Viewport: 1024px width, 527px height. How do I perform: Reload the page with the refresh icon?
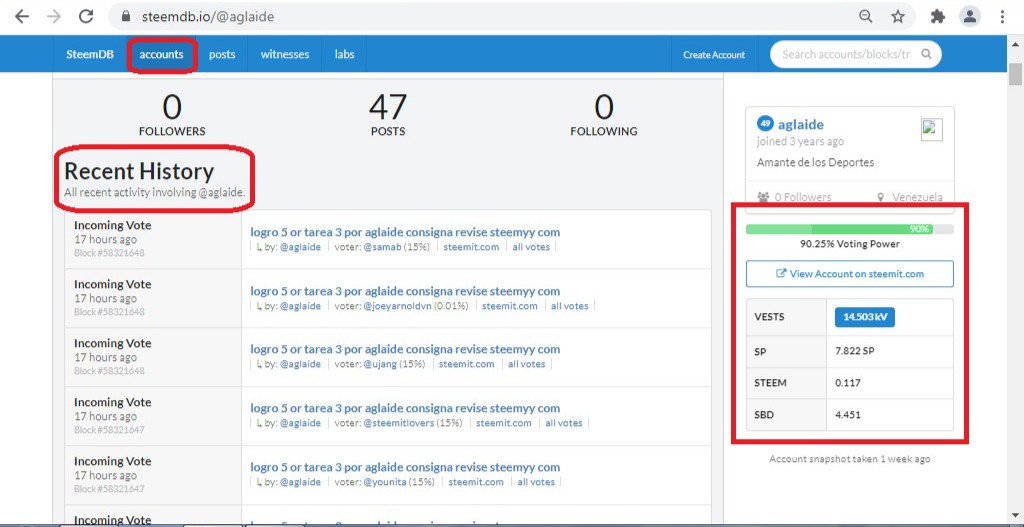point(86,16)
